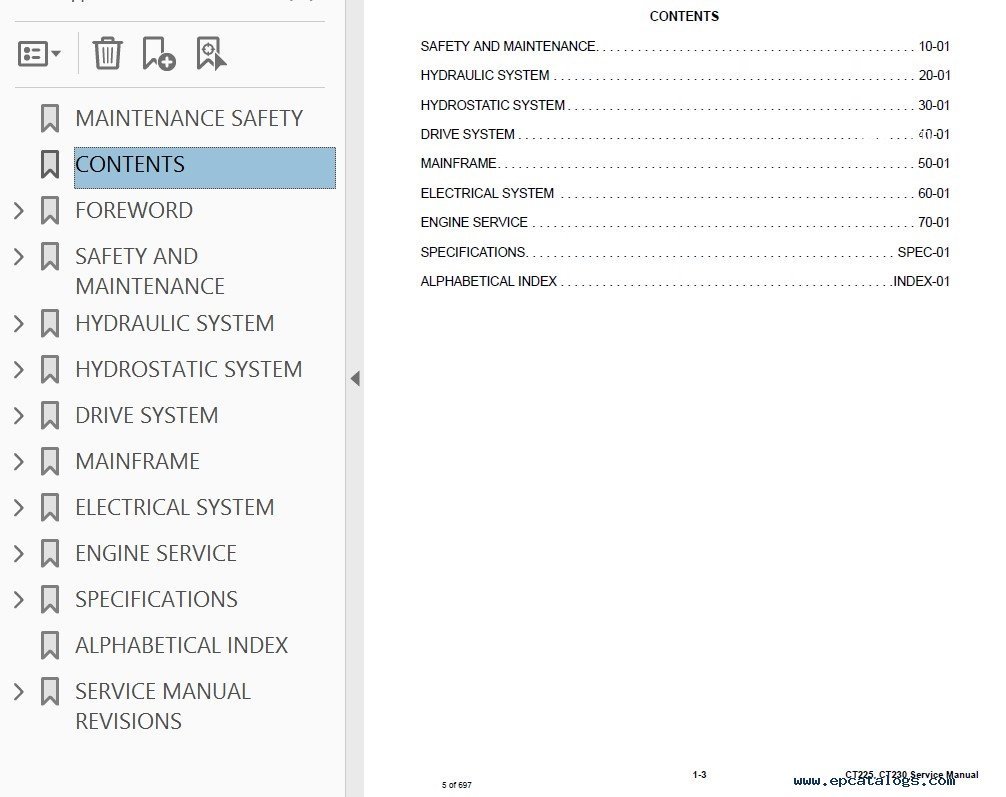This screenshot has height=797, width=1006.
Task: Expand the HYDRAULIC SYSTEM bookmark
Action: [x=18, y=323]
